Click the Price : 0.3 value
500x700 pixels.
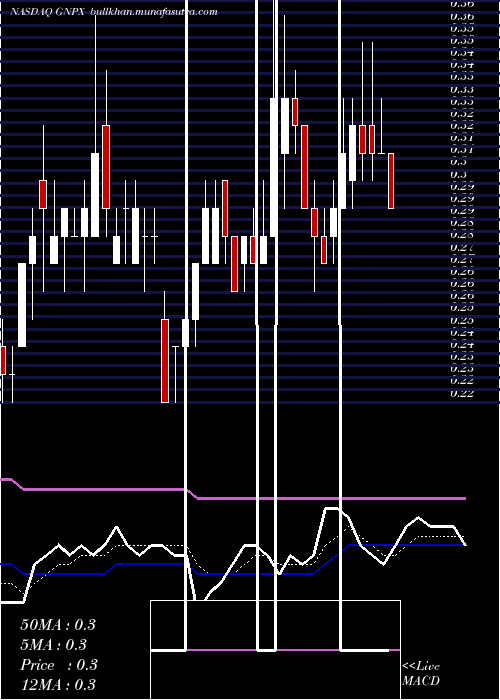[x=59, y=665]
